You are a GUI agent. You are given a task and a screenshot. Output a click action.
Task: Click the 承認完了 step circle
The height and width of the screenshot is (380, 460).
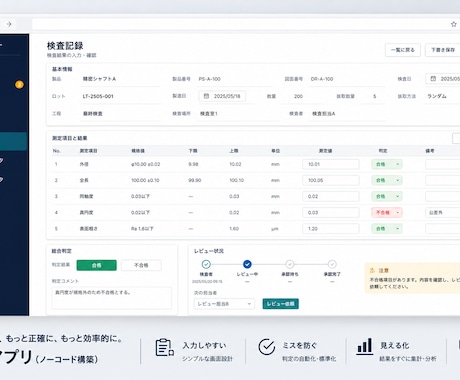click(332, 264)
